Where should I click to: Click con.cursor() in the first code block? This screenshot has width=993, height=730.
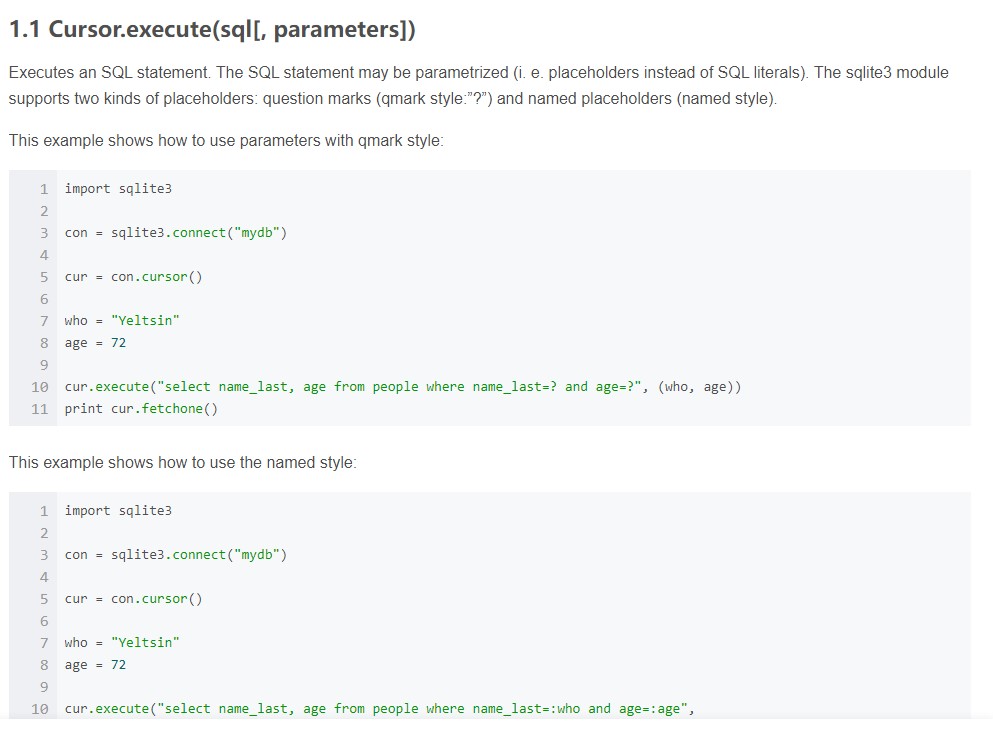(156, 277)
